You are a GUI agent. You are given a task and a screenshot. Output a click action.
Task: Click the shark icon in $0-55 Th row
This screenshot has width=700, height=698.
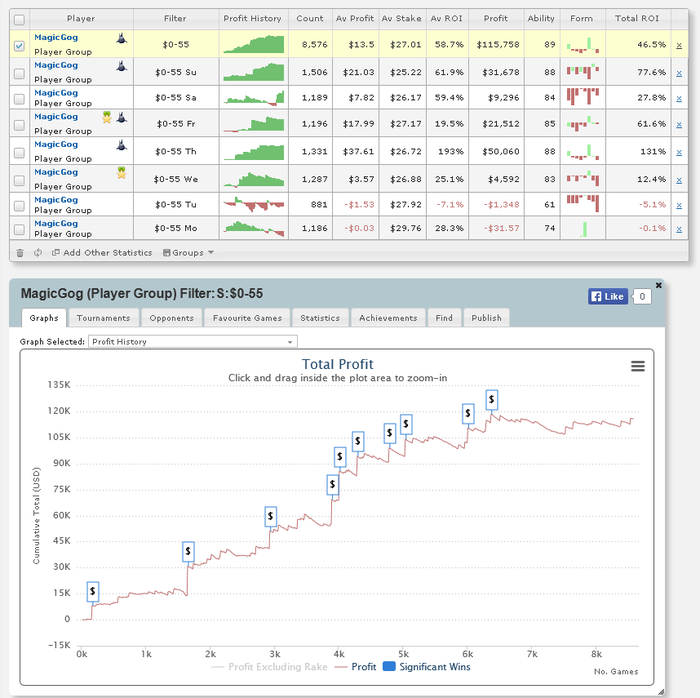121,145
